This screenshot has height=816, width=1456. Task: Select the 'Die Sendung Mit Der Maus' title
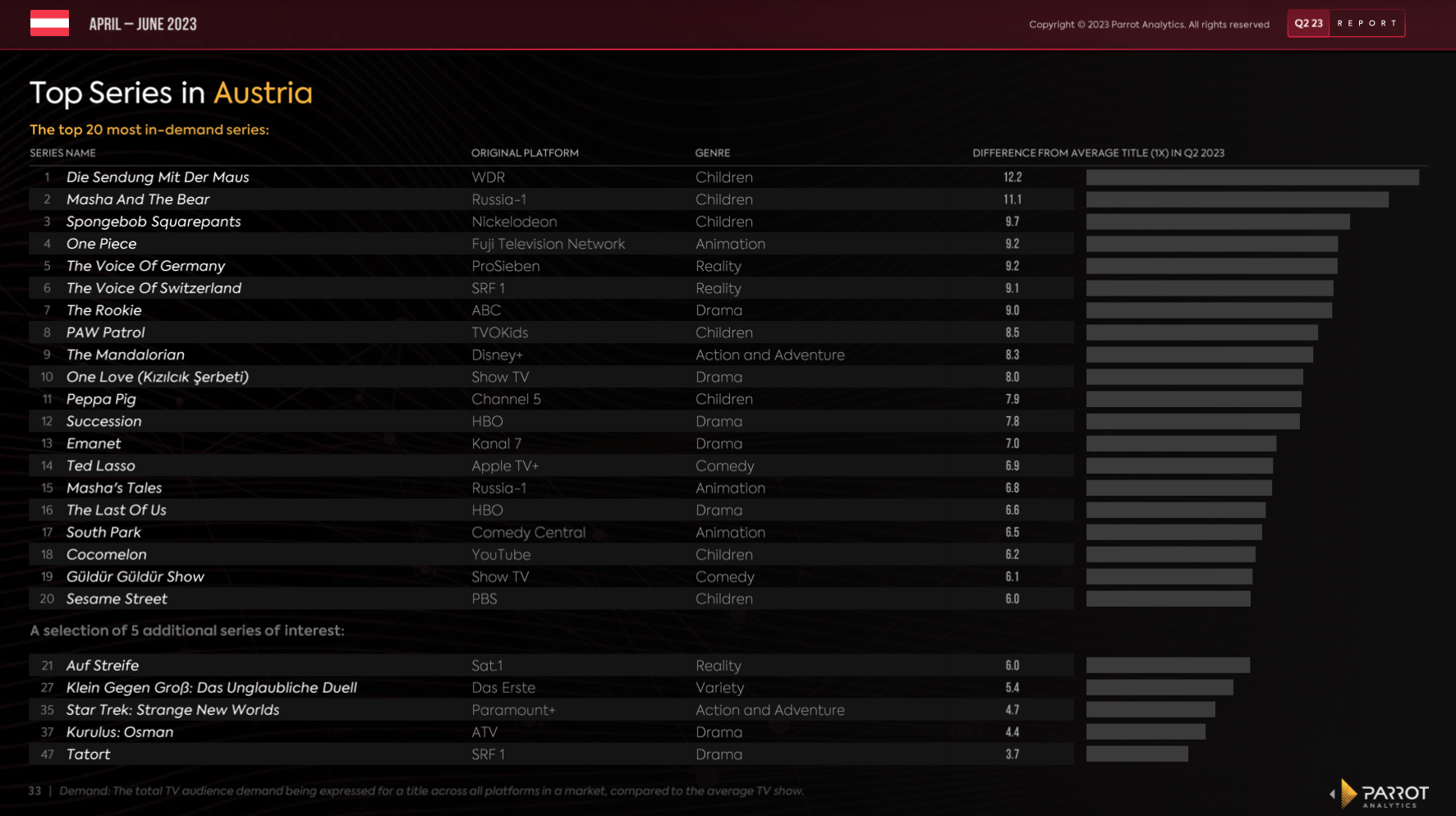click(158, 177)
